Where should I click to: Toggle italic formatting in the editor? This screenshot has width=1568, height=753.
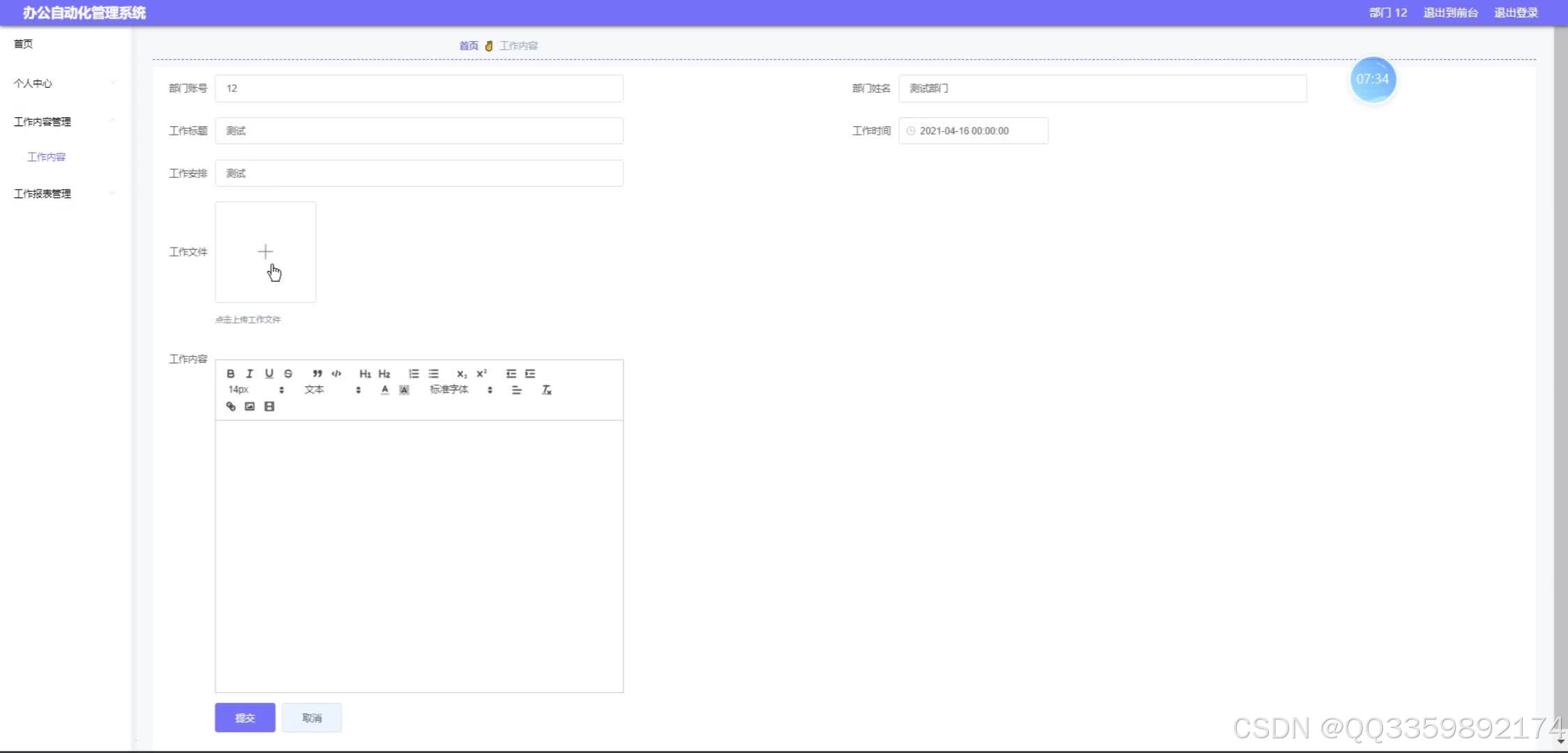(x=249, y=374)
